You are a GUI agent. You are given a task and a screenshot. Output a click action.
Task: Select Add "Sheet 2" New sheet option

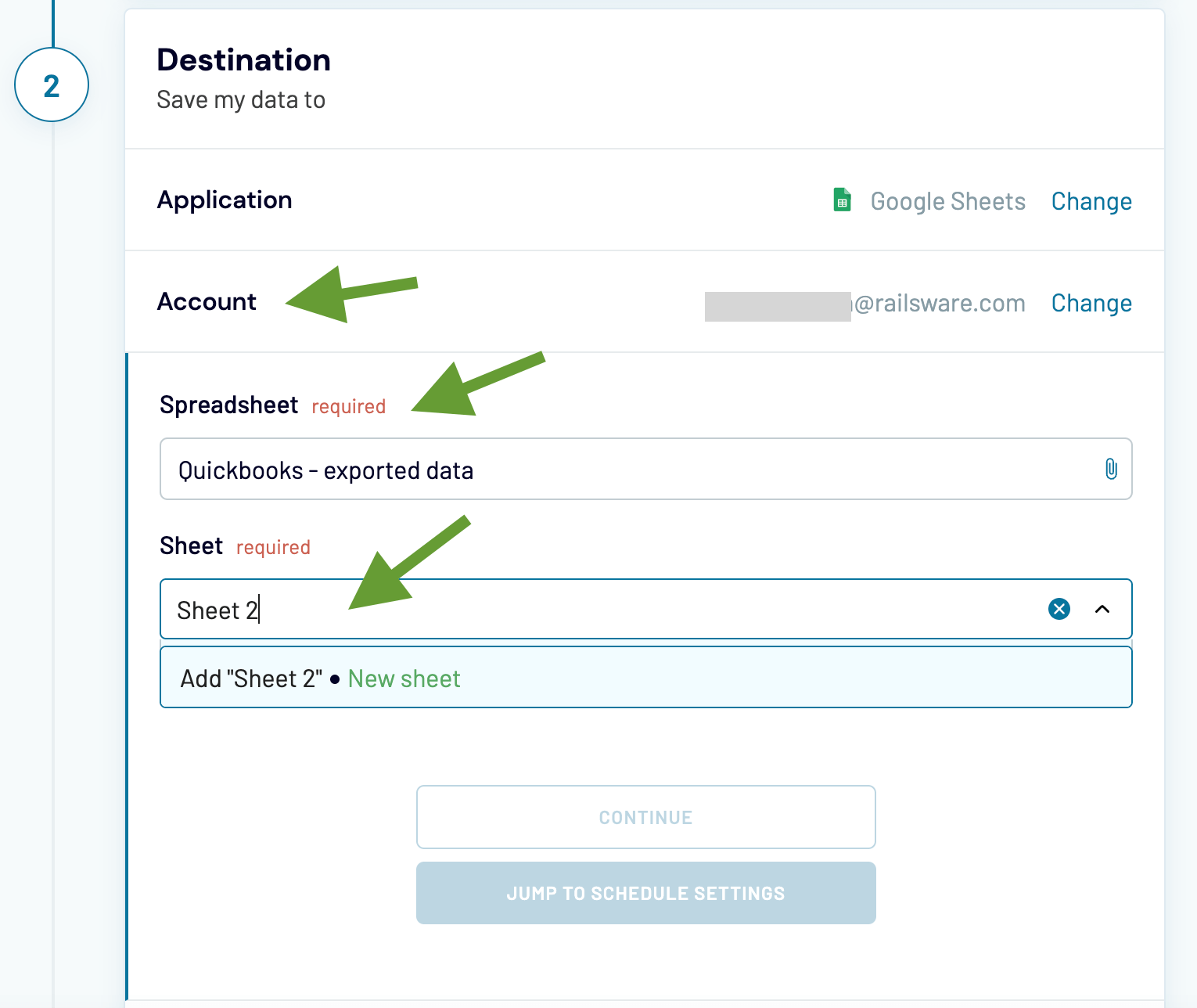coord(321,678)
